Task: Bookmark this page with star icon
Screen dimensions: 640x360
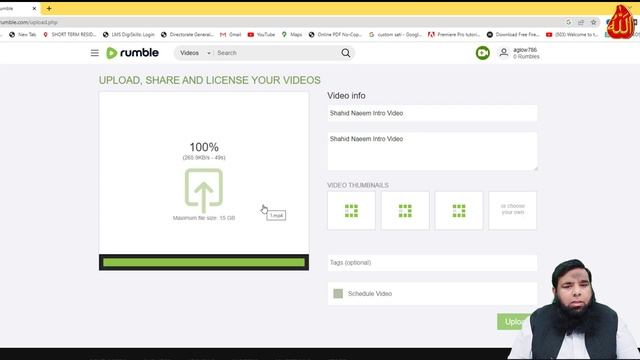Action: 594,22
